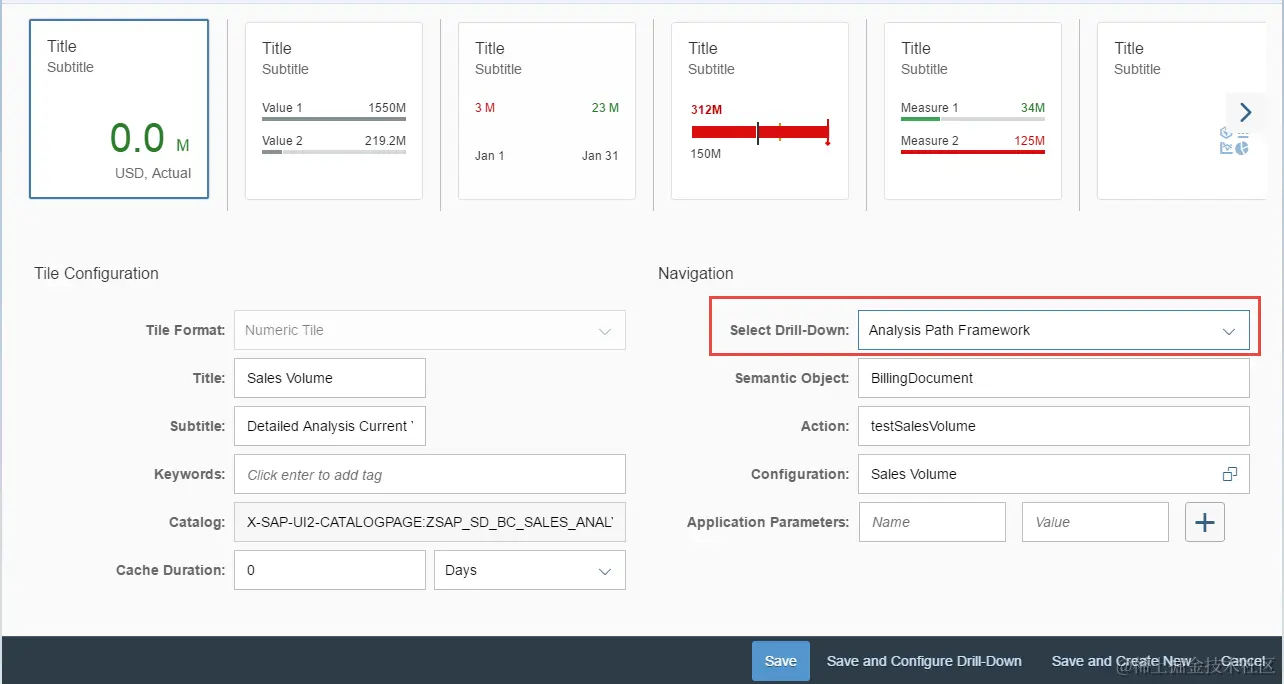Click the USD, Actual text on first tile
Viewport: 1284px width, 684px height.
pyautogui.click(x=153, y=173)
